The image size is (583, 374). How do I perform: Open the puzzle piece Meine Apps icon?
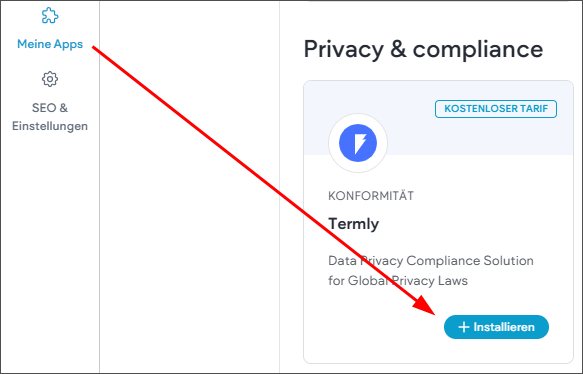coord(50,16)
